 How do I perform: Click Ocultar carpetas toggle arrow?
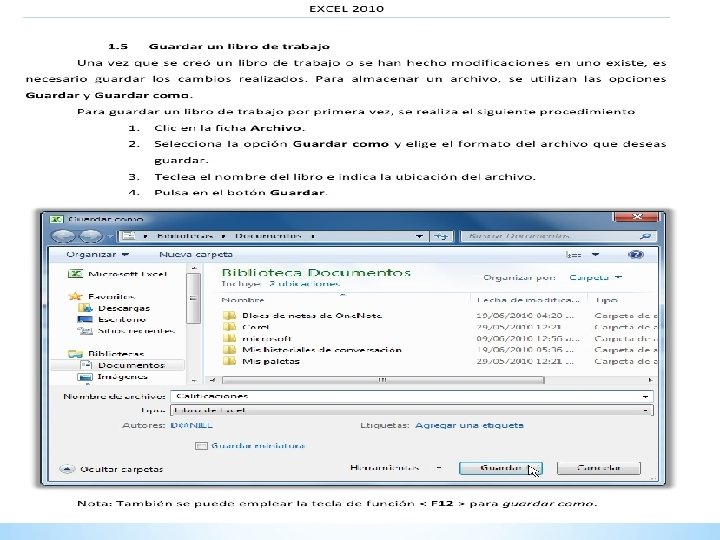(x=67, y=469)
